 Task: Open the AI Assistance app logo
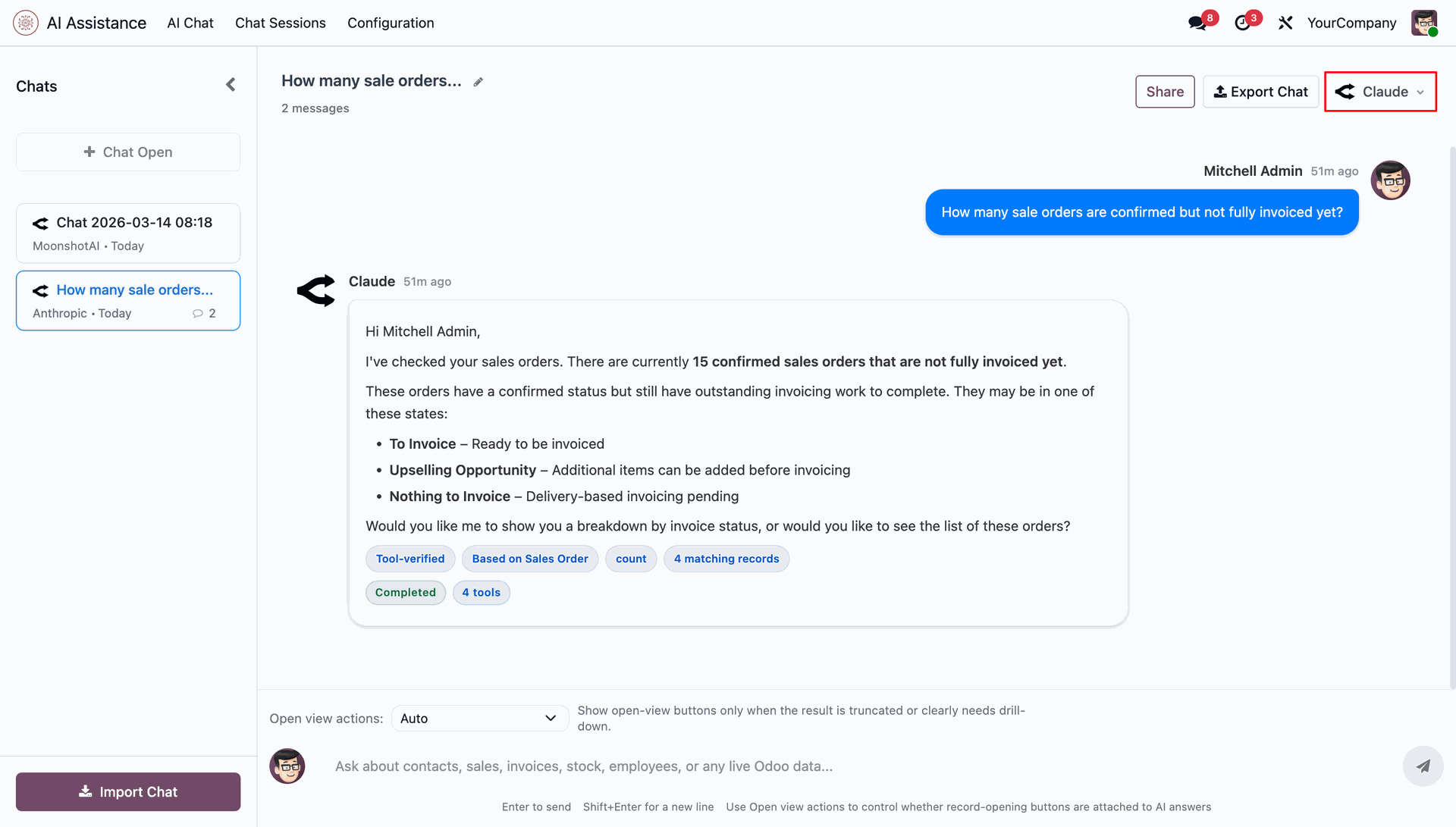pyautogui.click(x=26, y=23)
